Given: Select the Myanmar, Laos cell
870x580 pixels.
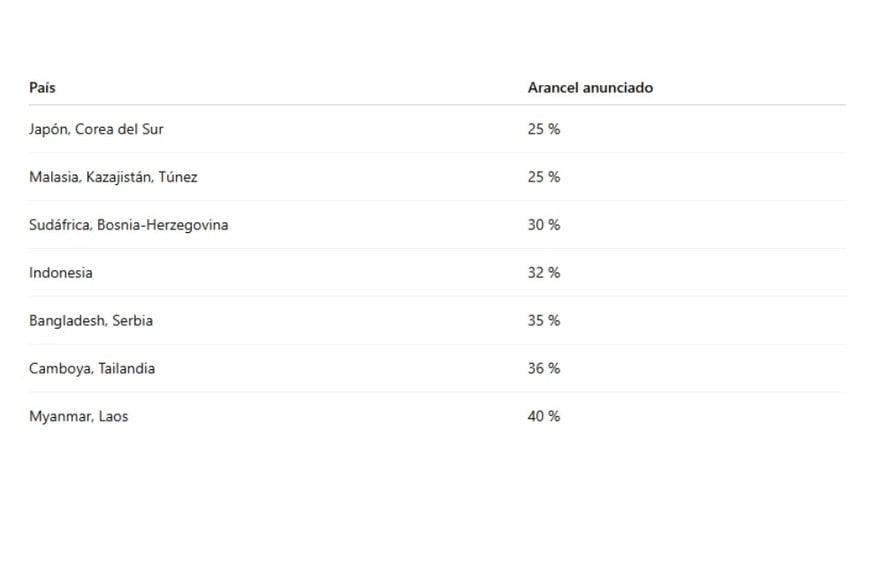Looking at the screenshot, I should pyautogui.click(x=78, y=417).
